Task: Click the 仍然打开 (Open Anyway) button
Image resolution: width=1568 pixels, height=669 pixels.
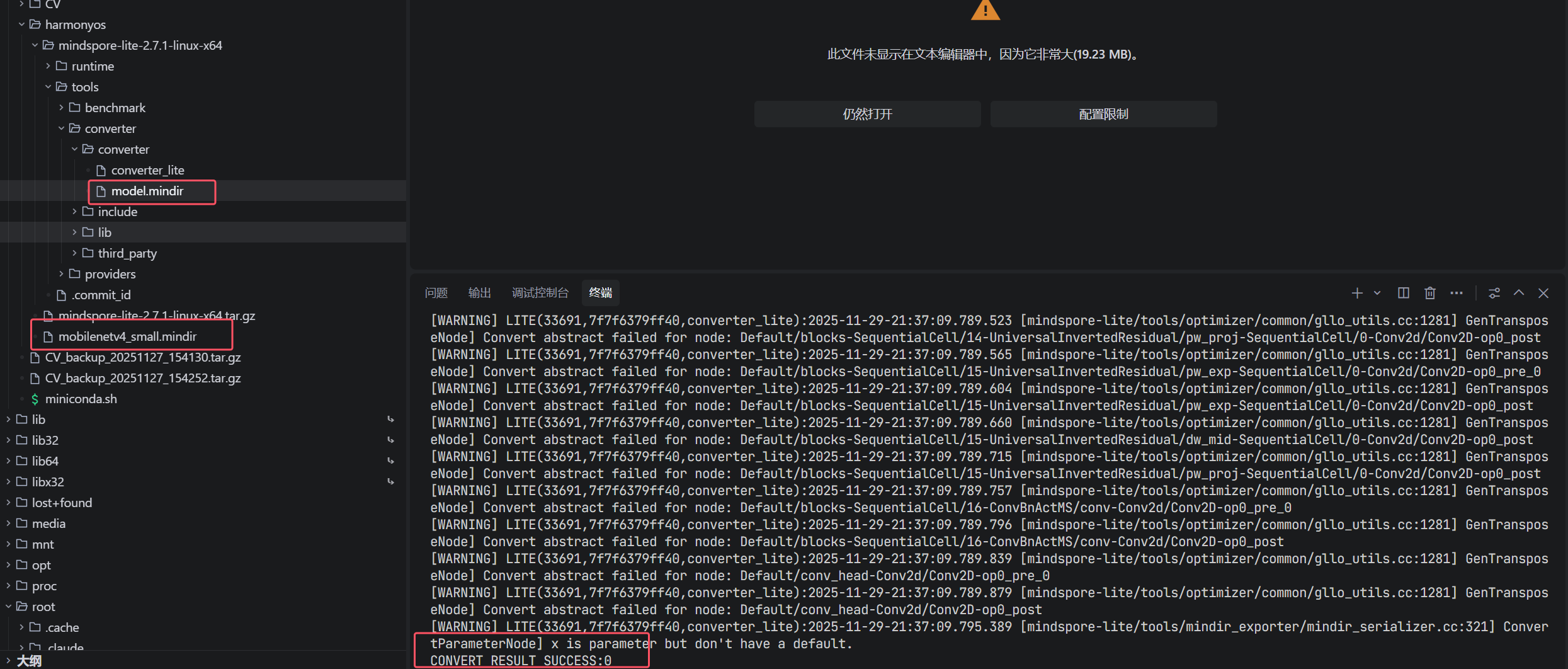Action: pos(867,114)
